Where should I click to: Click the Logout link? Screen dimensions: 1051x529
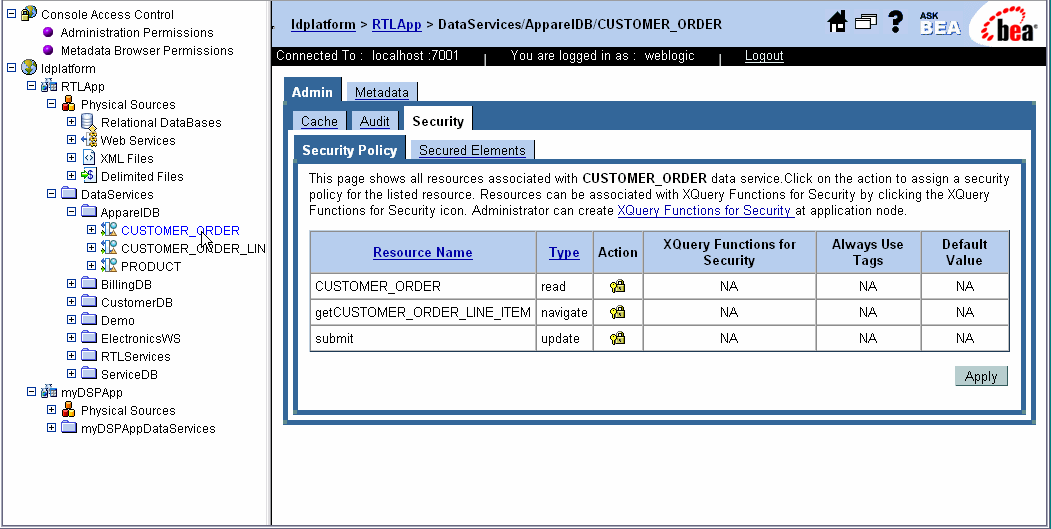(763, 56)
